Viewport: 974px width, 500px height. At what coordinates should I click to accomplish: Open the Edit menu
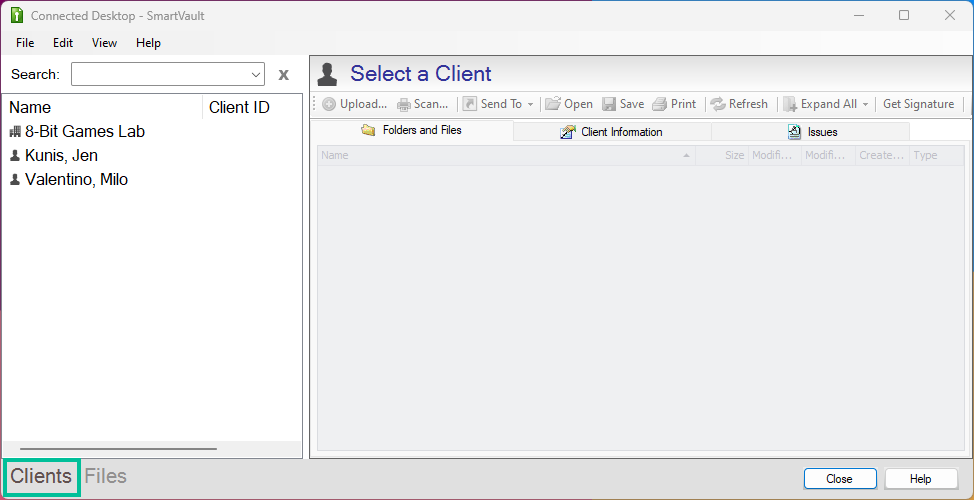pyautogui.click(x=63, y=43)
